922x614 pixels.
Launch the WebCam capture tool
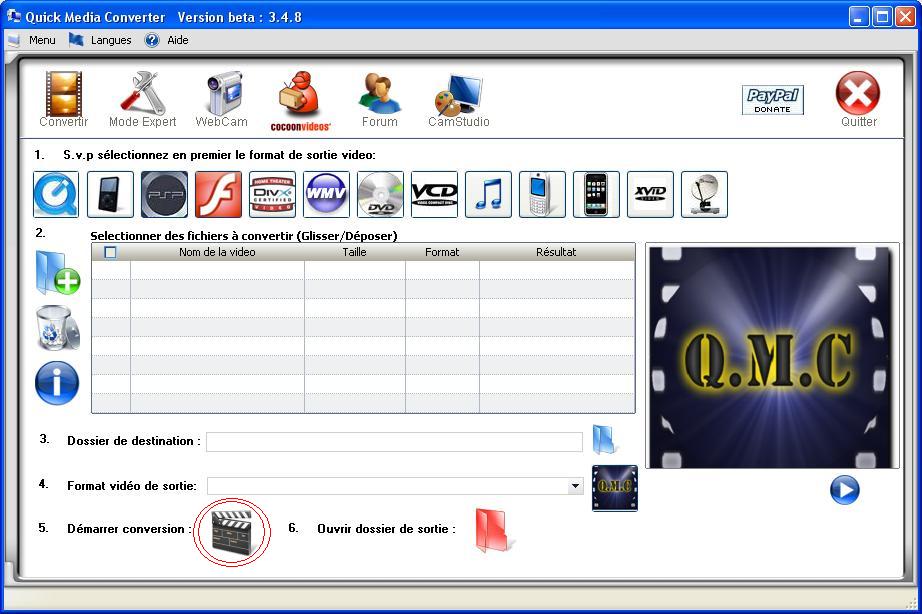coord(222,99)
